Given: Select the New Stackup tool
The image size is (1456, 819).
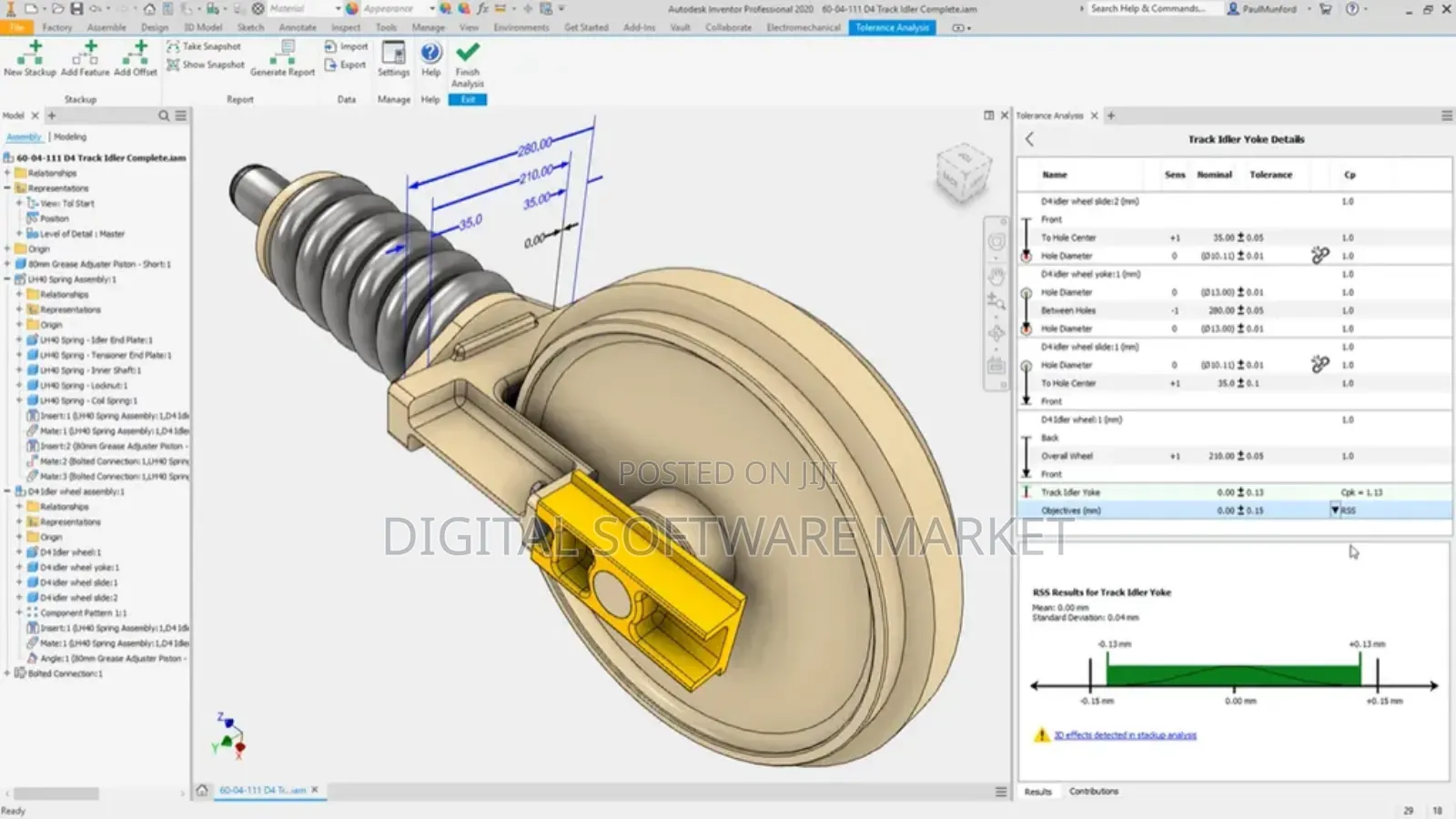Looking at the screenshot, I should click(x=30, y=58).
